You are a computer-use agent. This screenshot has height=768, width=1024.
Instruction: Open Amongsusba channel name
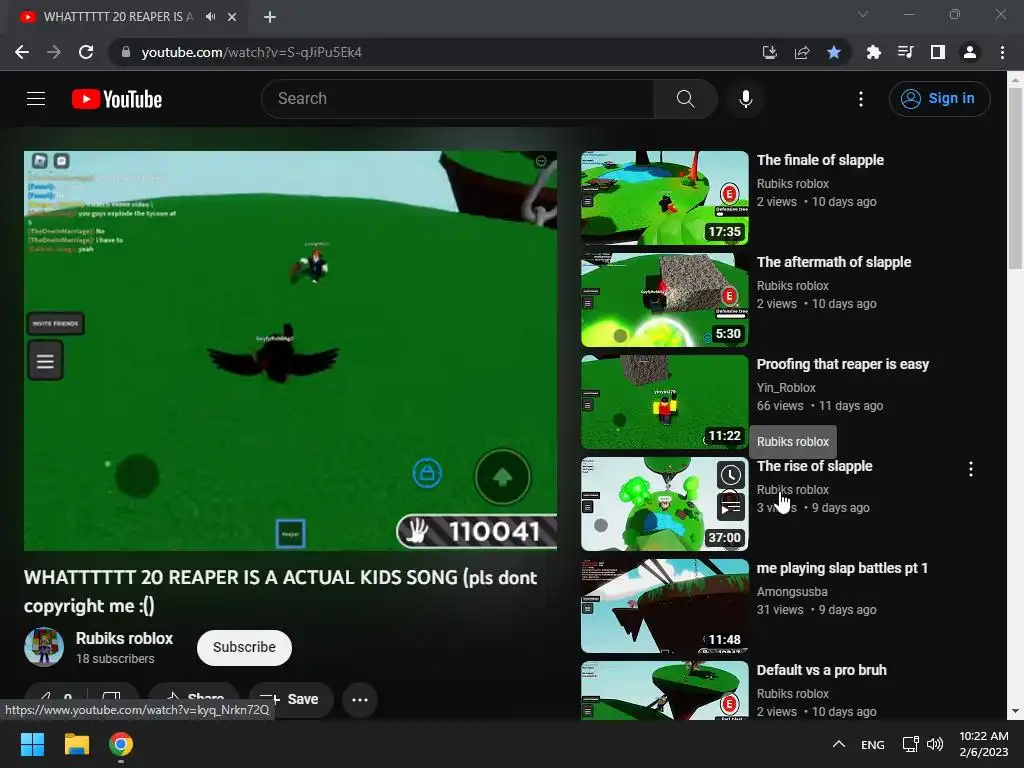[792, 592]
